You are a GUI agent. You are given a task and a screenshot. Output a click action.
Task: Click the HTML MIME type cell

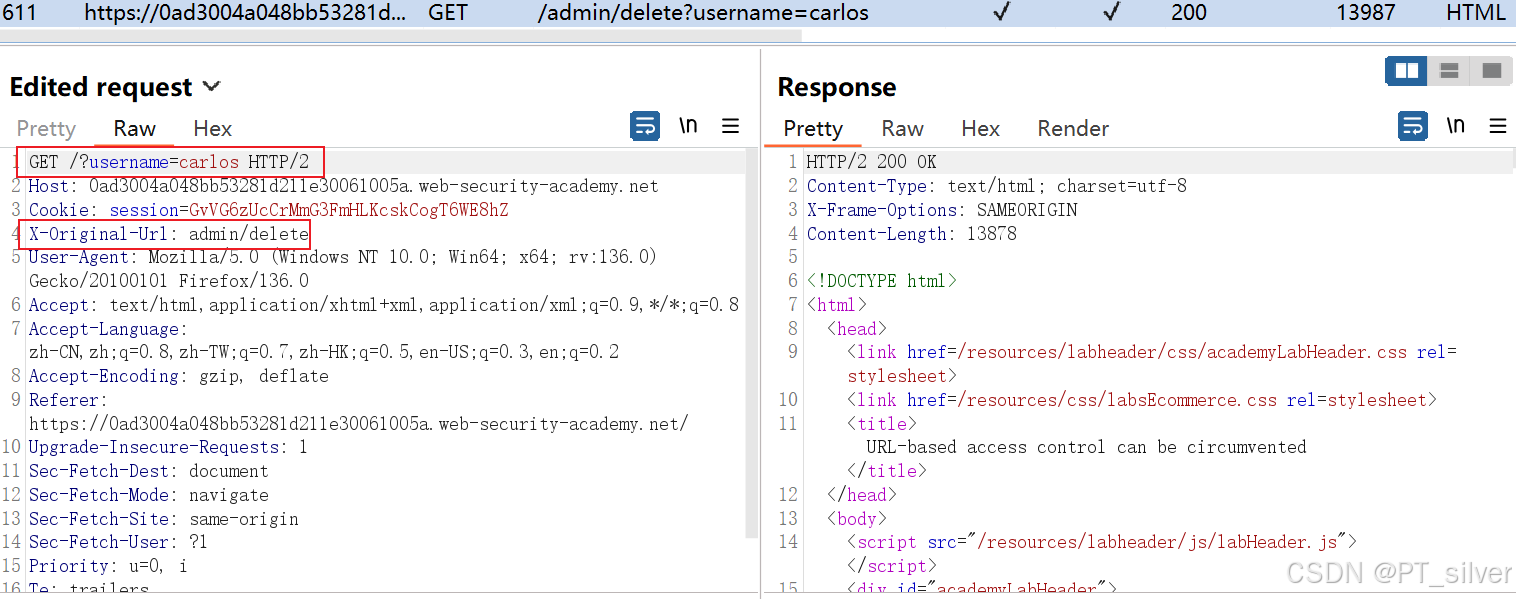(x=1476, y=13)
